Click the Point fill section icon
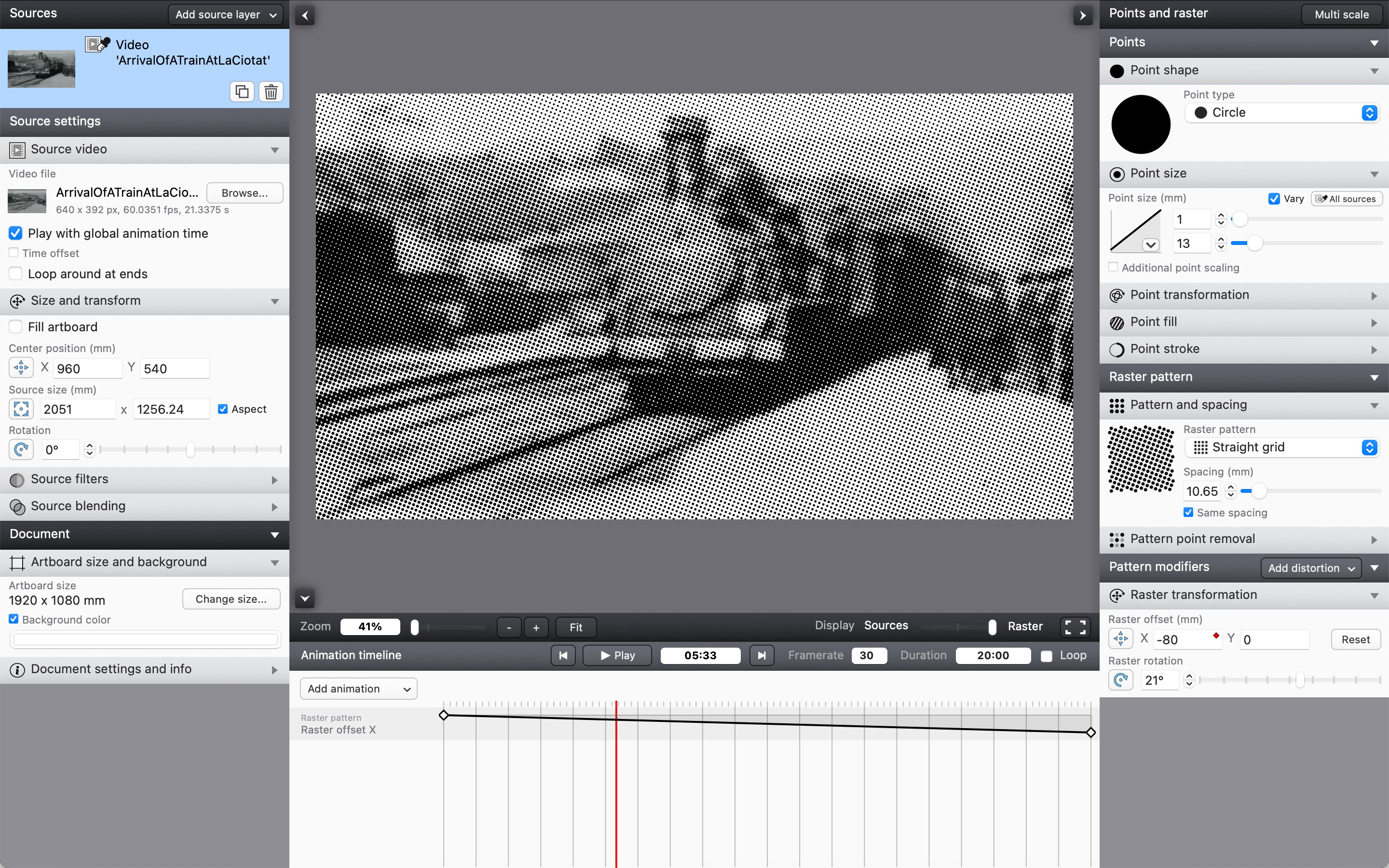1389x868 pixels. [x=1117, y=323]
